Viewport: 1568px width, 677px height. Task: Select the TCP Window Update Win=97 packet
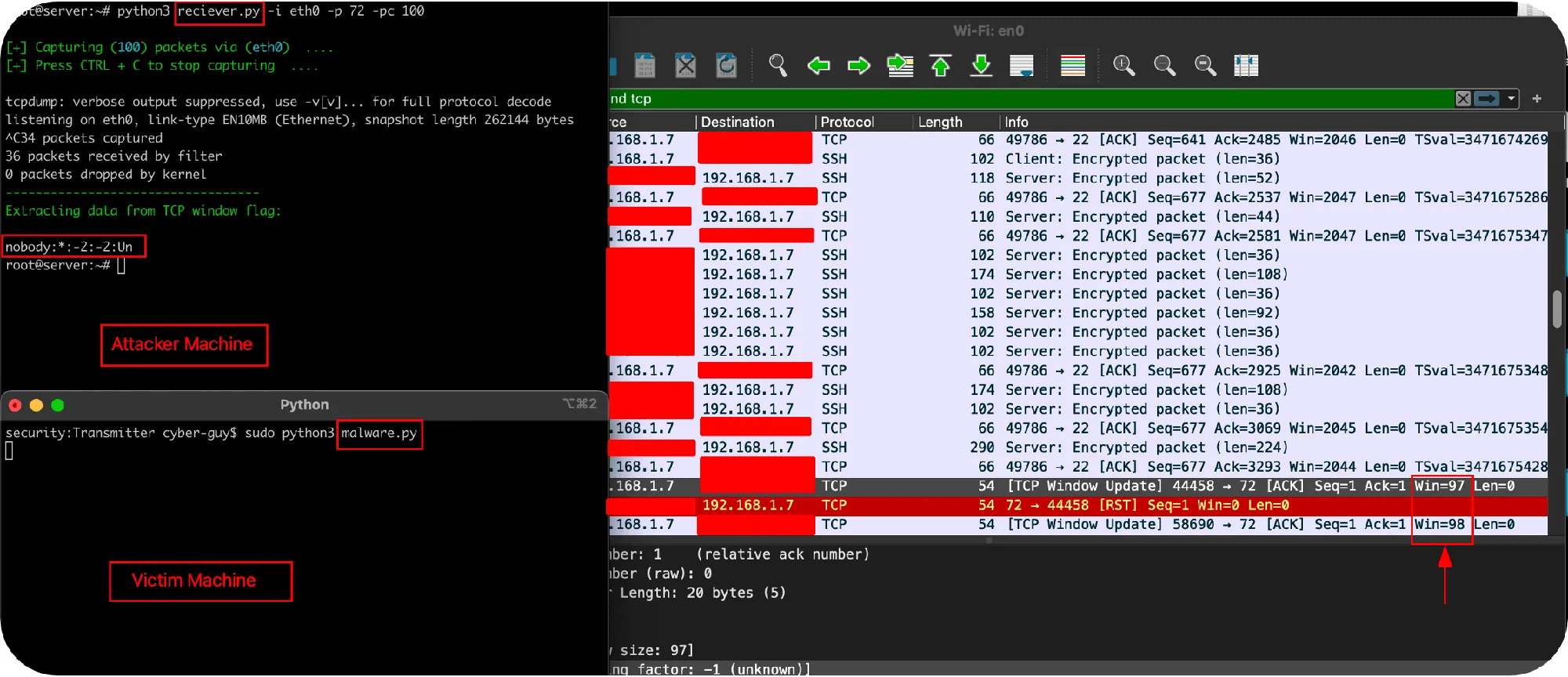pyautogui.click(x=1078, y=487)
